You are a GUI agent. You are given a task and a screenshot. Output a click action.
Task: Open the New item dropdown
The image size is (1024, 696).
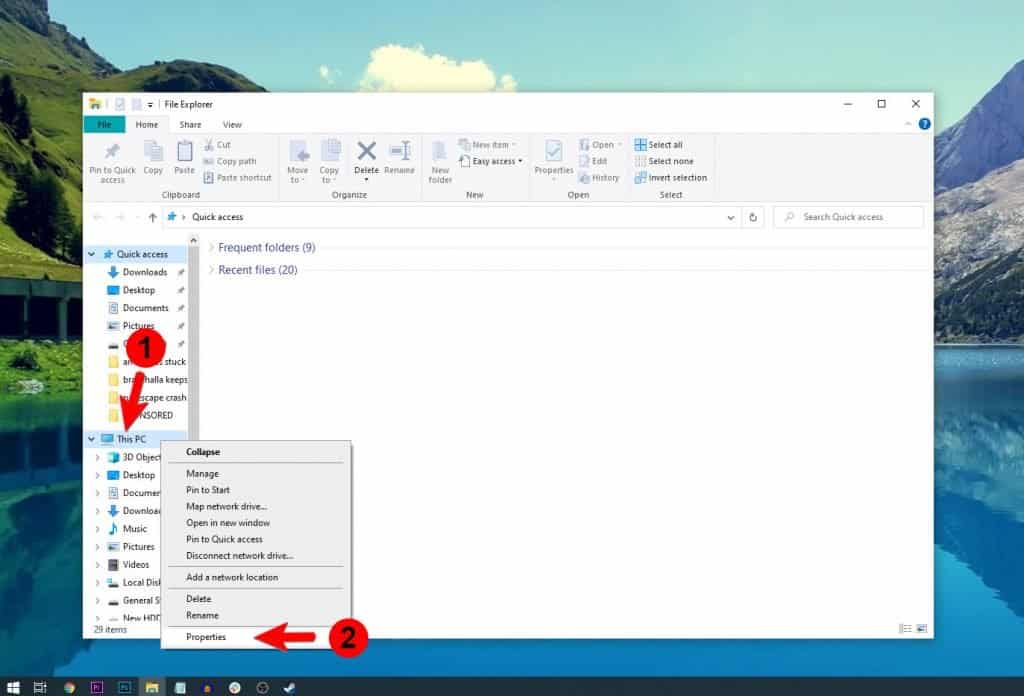tap(488, 144)
